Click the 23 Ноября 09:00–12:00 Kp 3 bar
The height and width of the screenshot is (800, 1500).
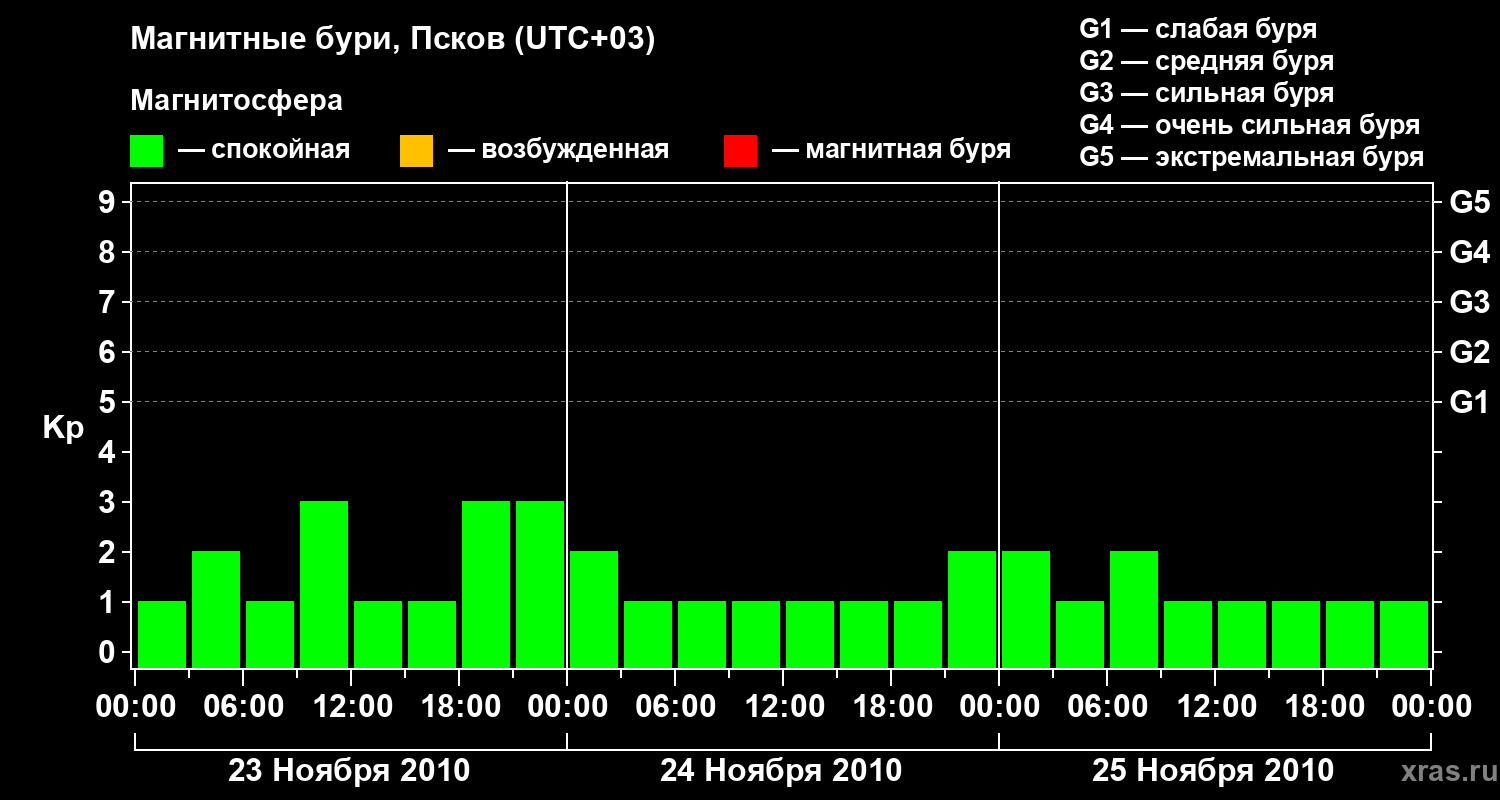tap(324, 584)
